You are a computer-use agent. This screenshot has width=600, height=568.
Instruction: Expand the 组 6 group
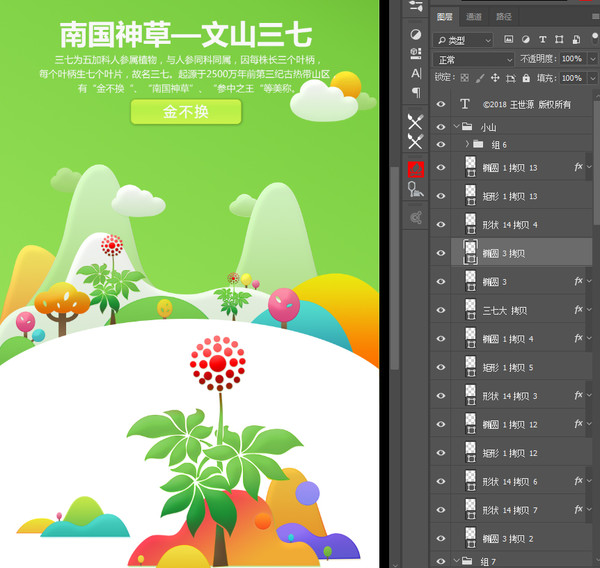[x=467, y=144]
